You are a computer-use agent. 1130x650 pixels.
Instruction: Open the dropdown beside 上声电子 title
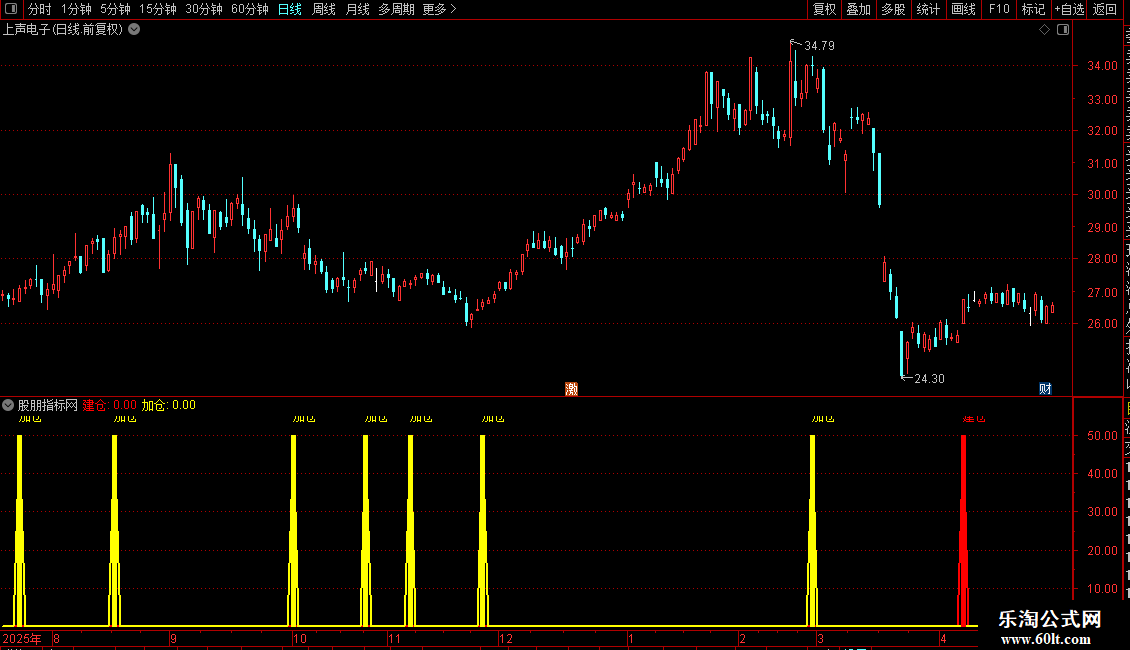point(134,30)
